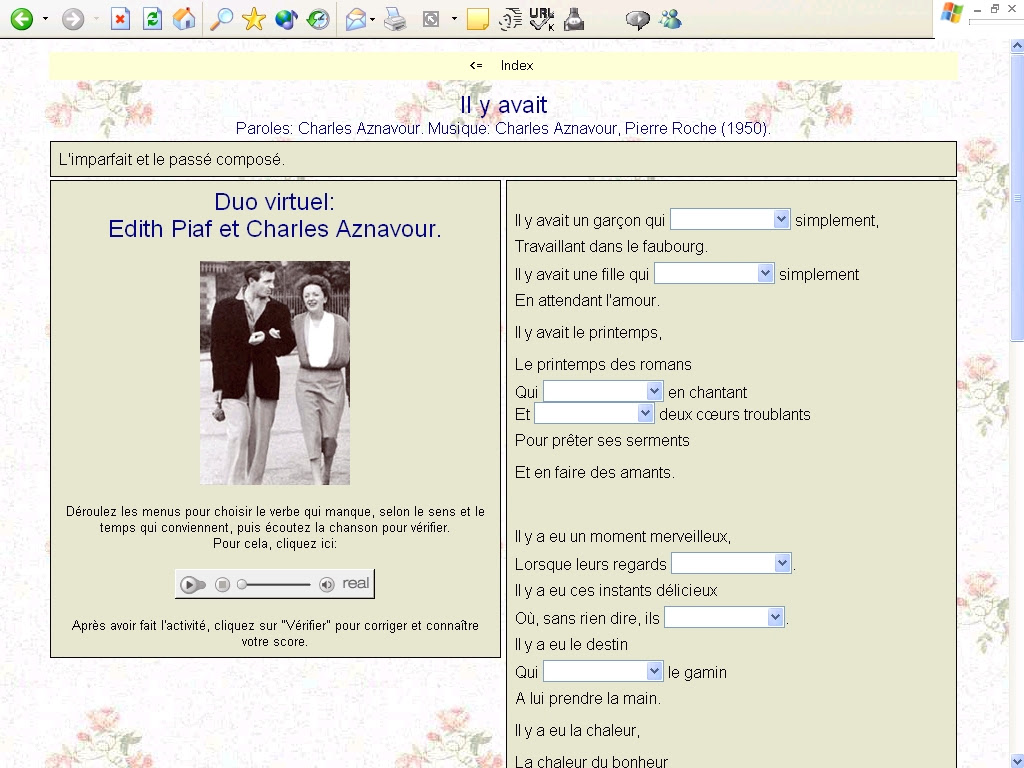1024x768 pixels.
Task: Stop loading with the red X page icon
Action: pos(120,19)
